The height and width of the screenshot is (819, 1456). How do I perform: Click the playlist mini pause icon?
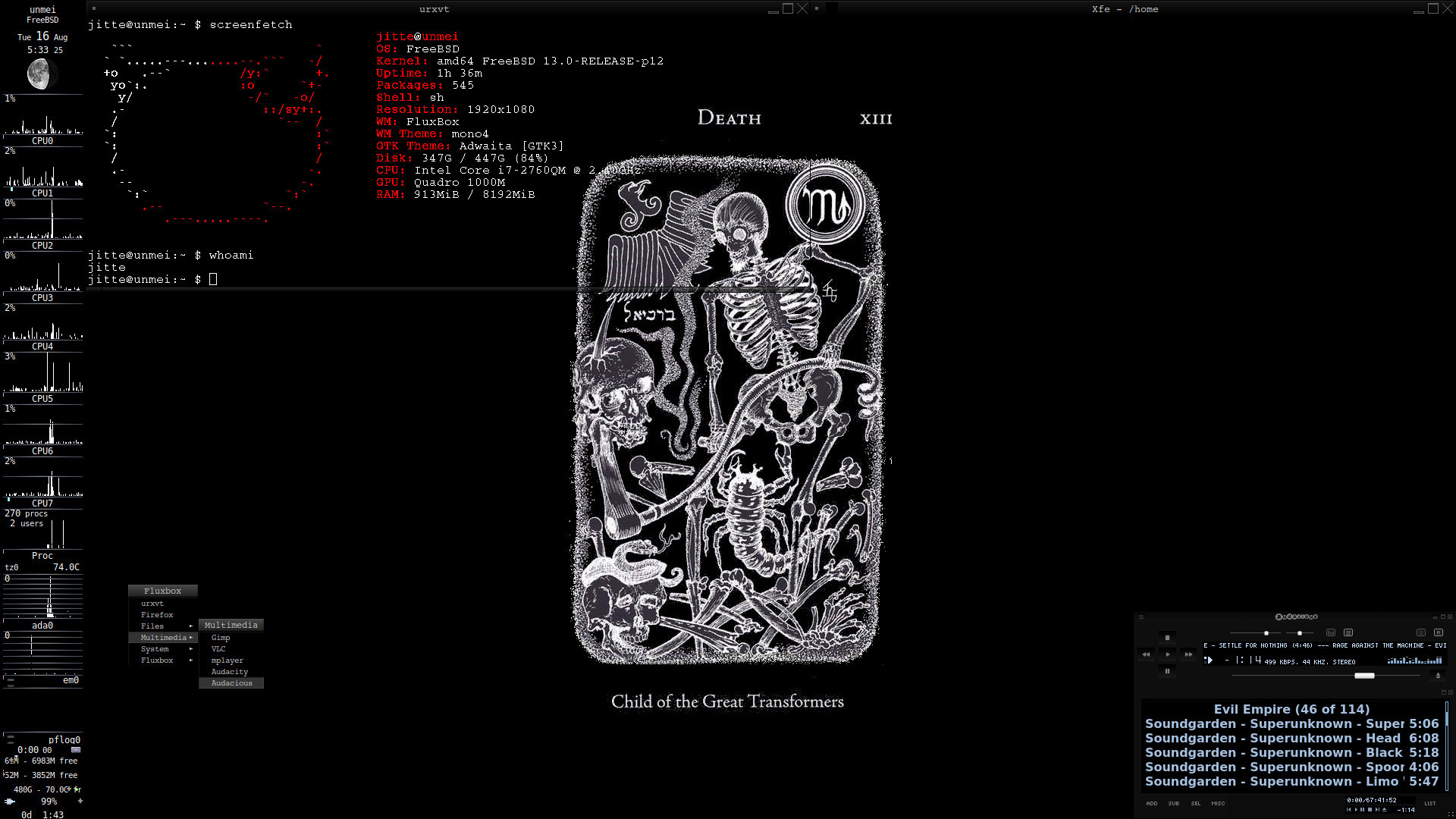point(1362,809)
